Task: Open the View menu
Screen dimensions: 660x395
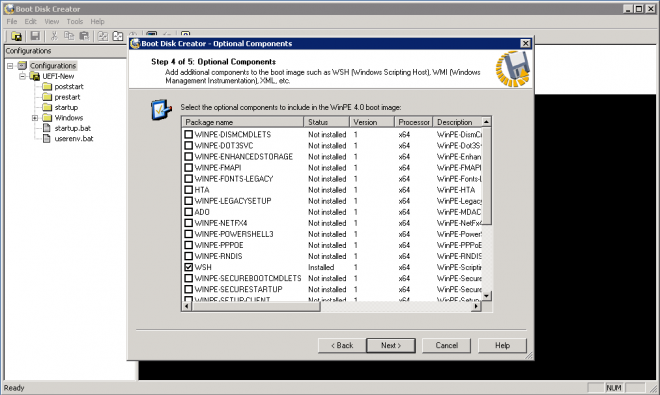Action: click(x=51, y=21)
